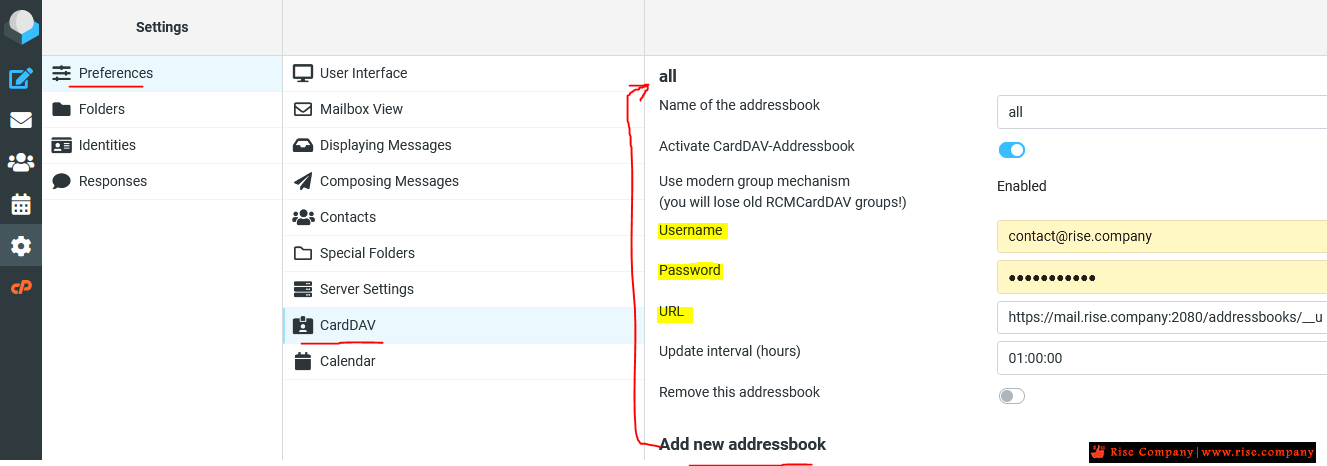Click the Update interval hours field
Screen dimensions: 1327x466
1162,358
